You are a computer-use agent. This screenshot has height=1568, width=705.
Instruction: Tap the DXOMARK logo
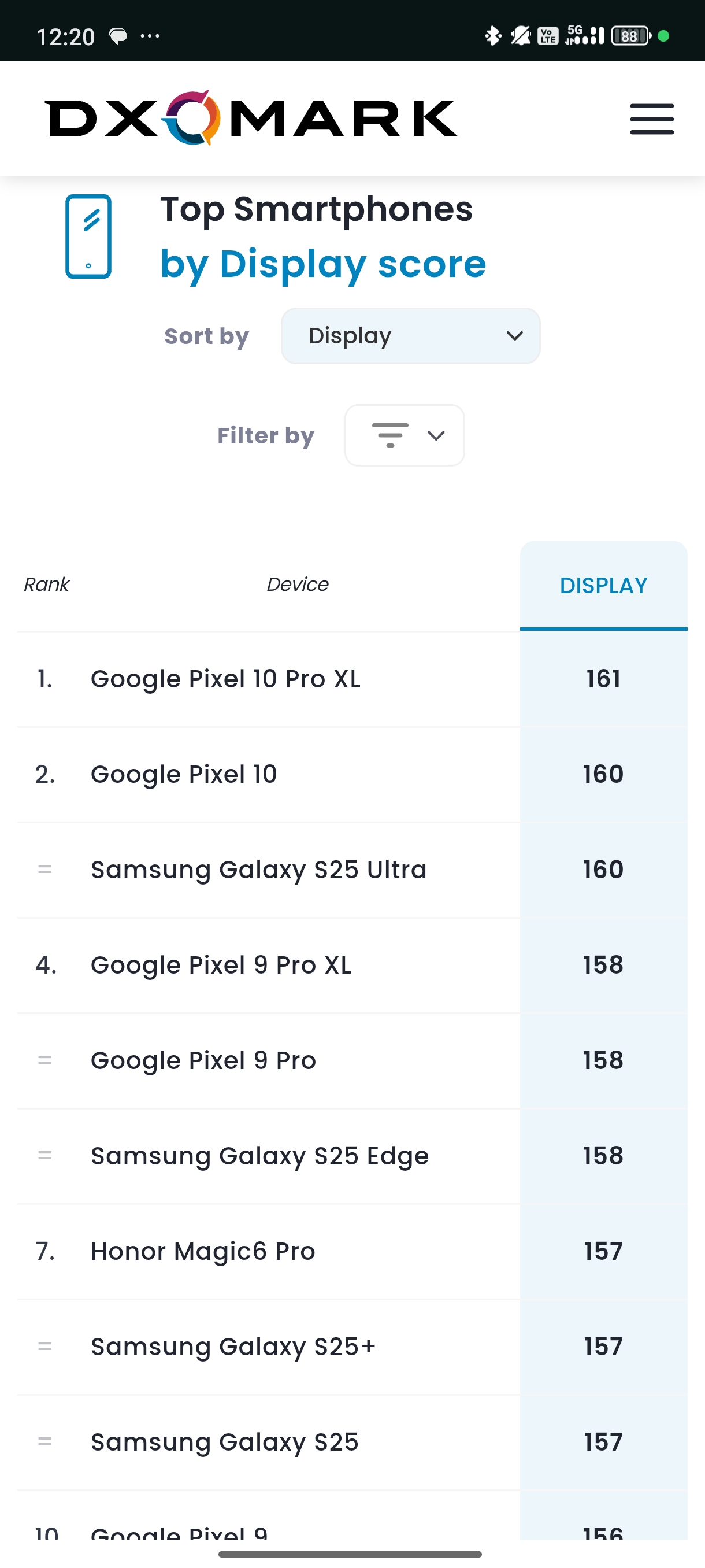click(251, 118)
